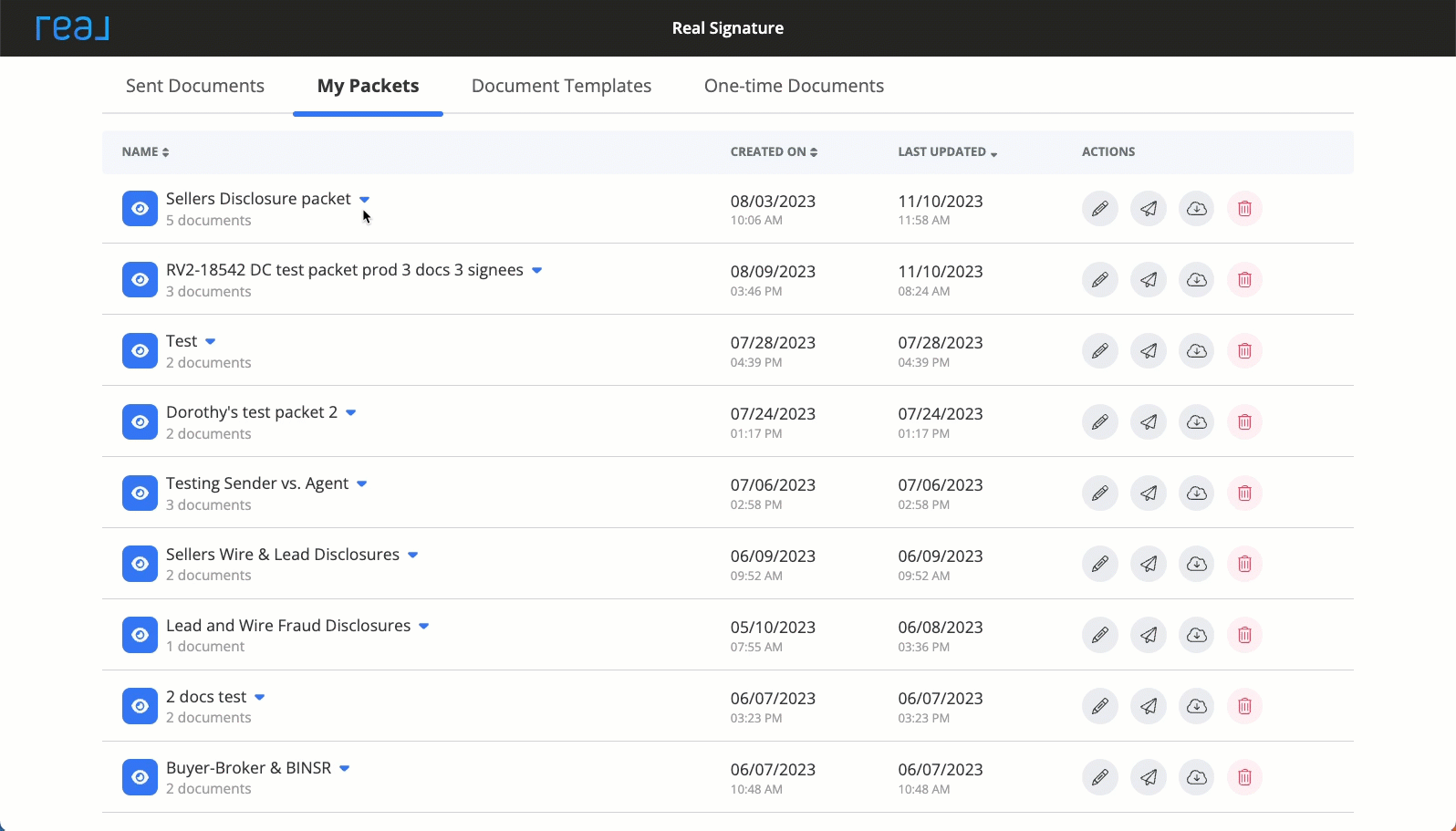Screen dimensions: 1456x831
Task: Click the eye icon for Buyer-Broker & BINSR
Action: [140, 778]
